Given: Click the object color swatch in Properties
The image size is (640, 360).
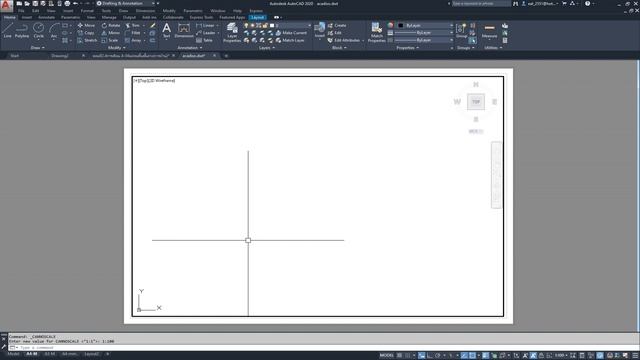Looking at the screenshot, I should [401, 25].
